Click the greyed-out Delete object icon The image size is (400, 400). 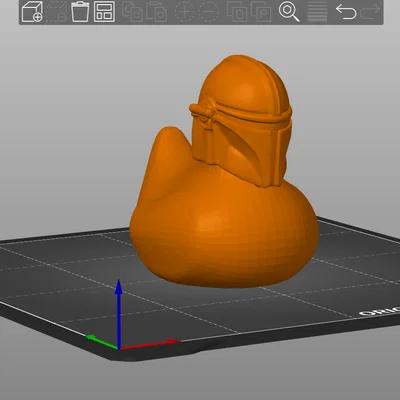click(56, 12)
